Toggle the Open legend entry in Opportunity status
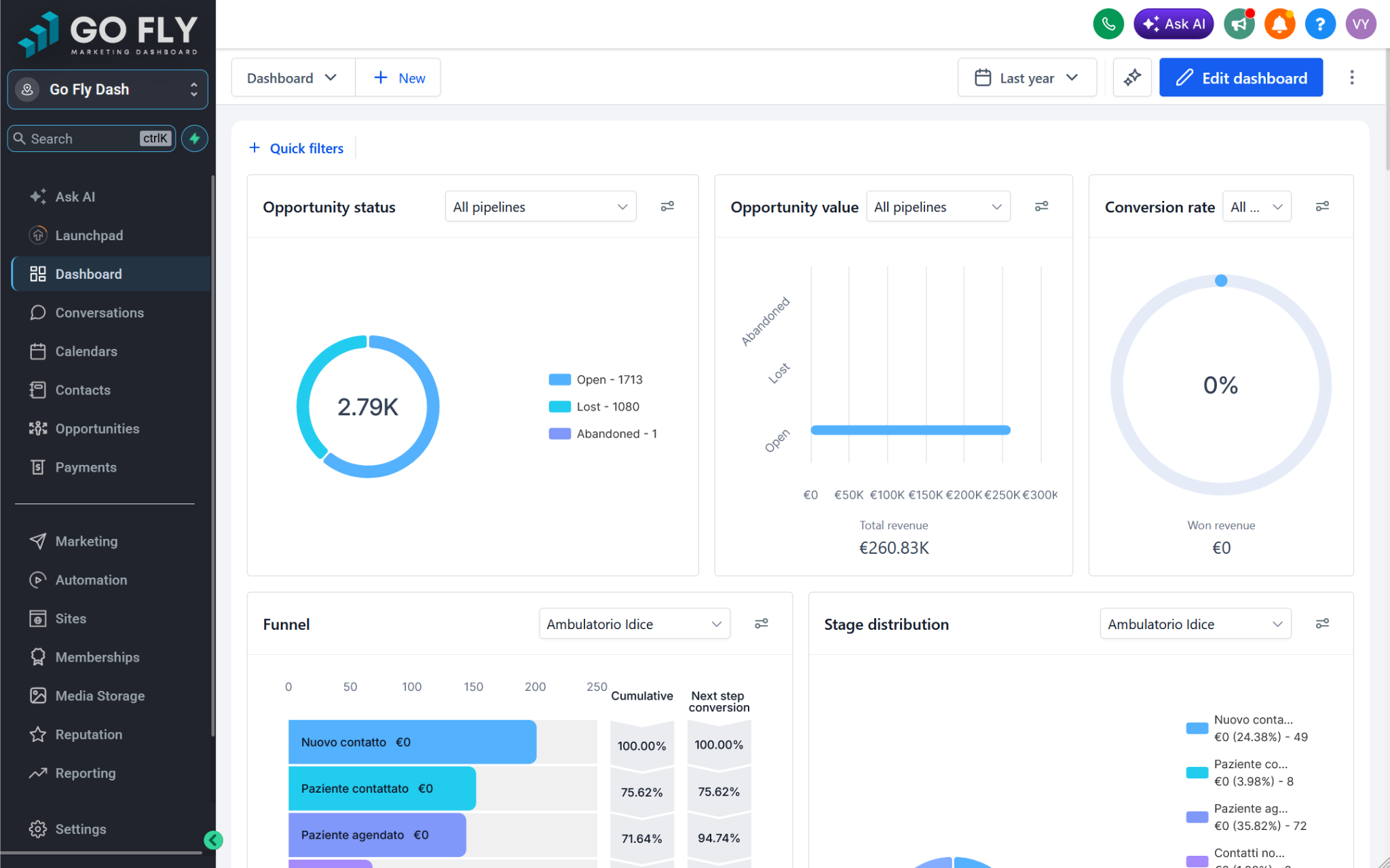 click(595, 379)
